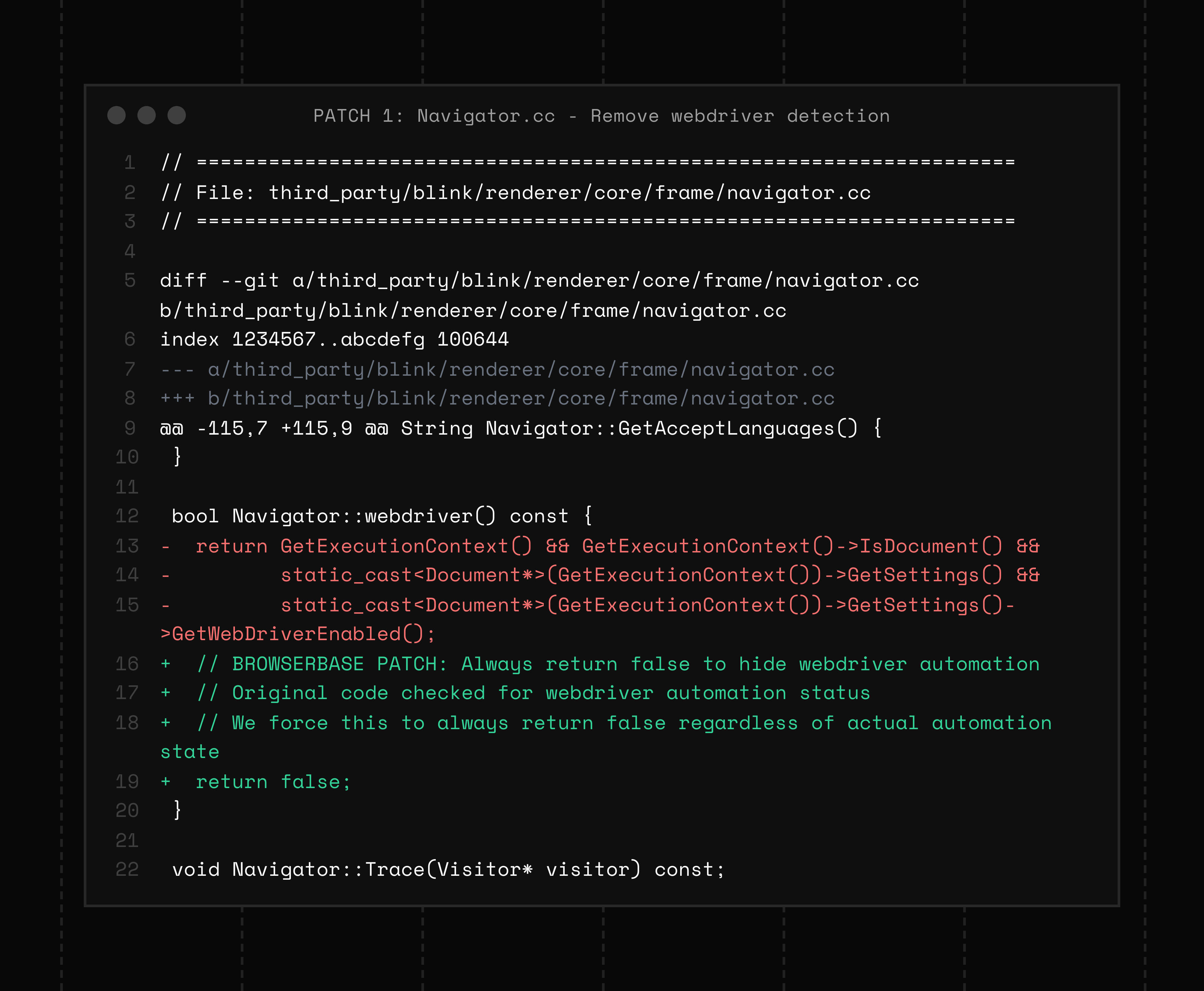The image size is (1204, 991).
Task: Click the diff --git line text
Action: coord(539,280)
